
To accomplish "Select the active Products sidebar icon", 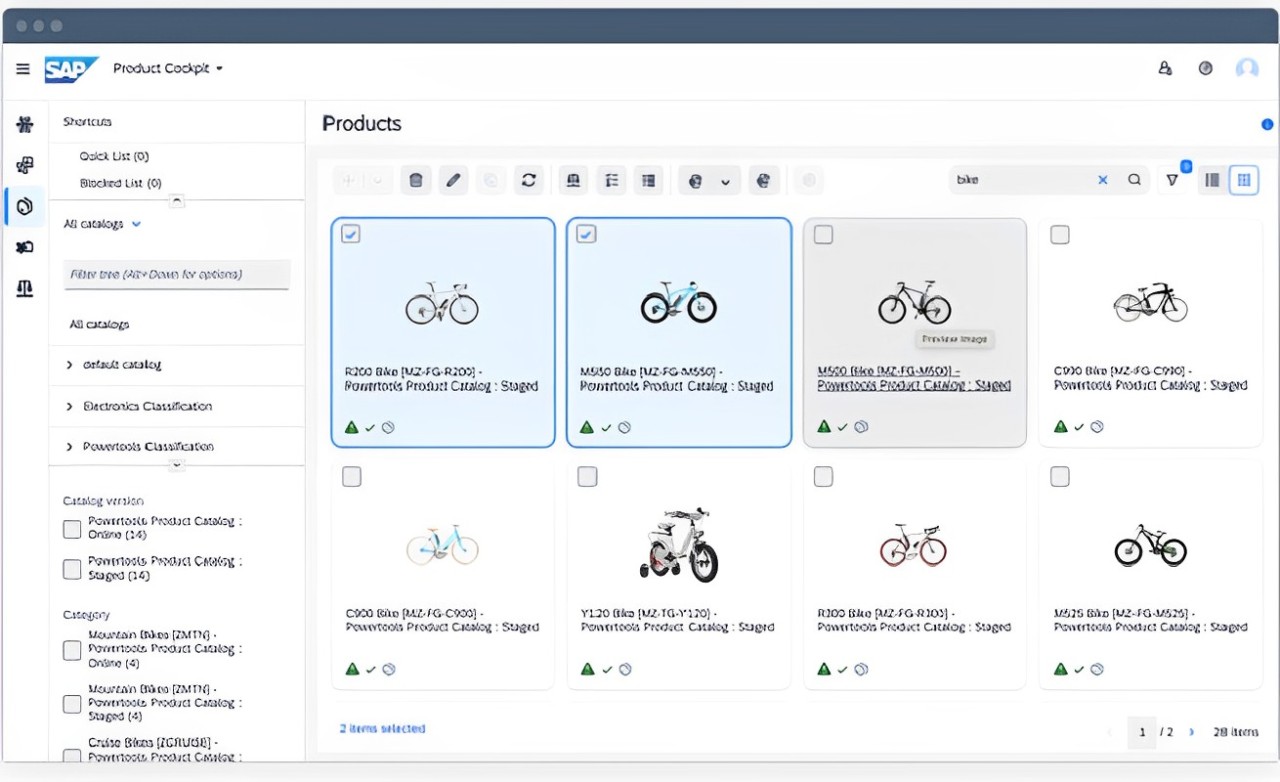I will [25, 207].
